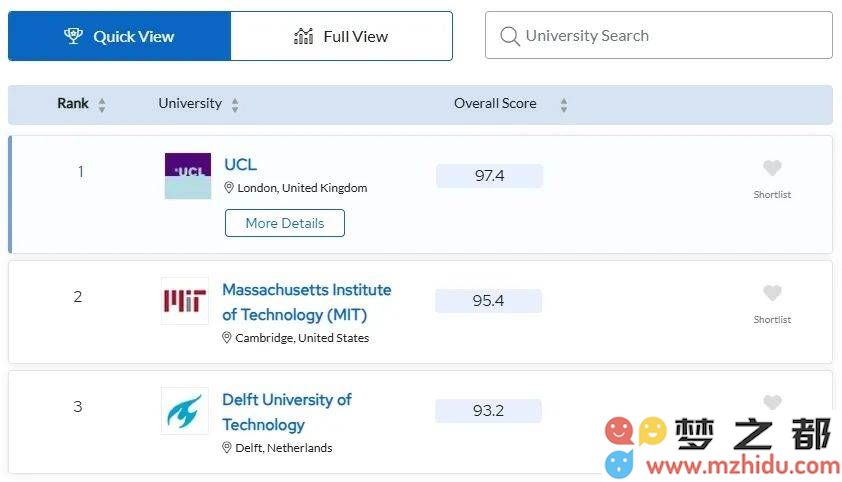Open Massachusetts Institute of Technology link
This screenshot has width=842, height=482.
click(x=307, y=302)
